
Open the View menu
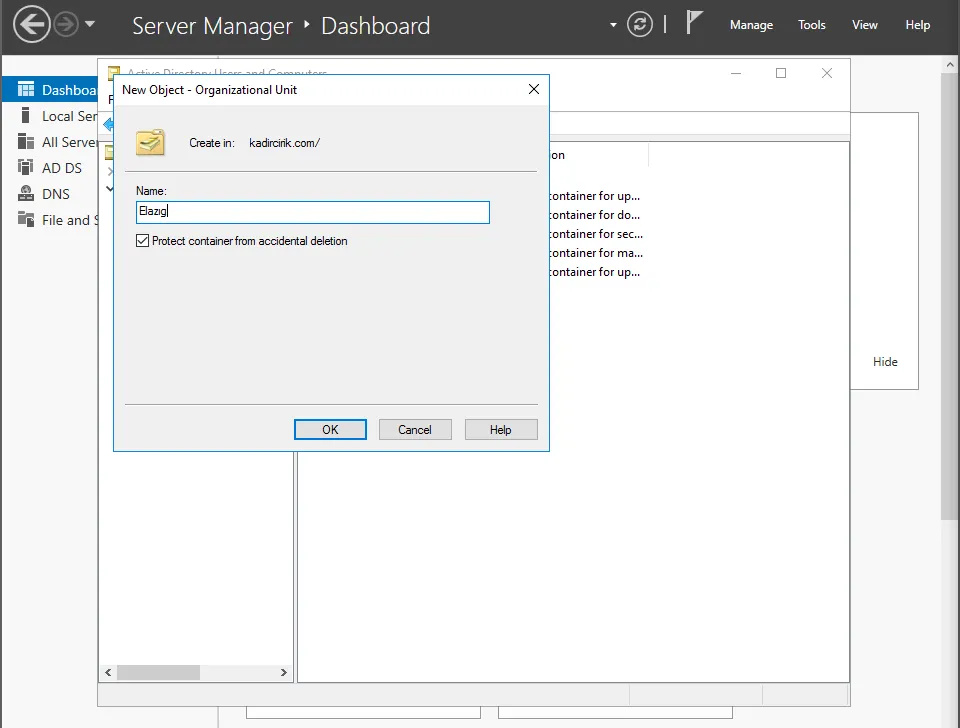coord(864,25)
